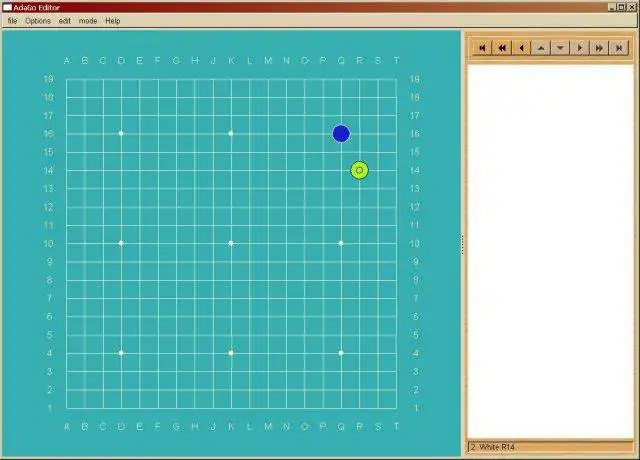The image size is (640, 460).
Task: Open the Options menu
Action: tap(38, 21)
